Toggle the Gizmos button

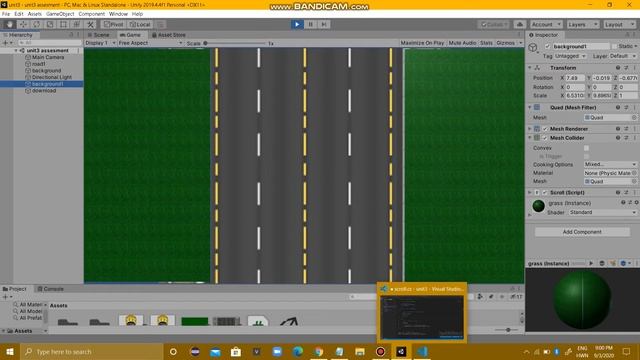[x=506, y=43]
